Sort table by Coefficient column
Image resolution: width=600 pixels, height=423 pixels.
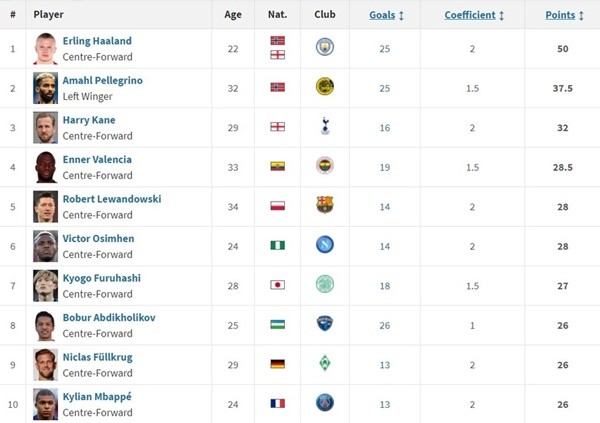474,15
